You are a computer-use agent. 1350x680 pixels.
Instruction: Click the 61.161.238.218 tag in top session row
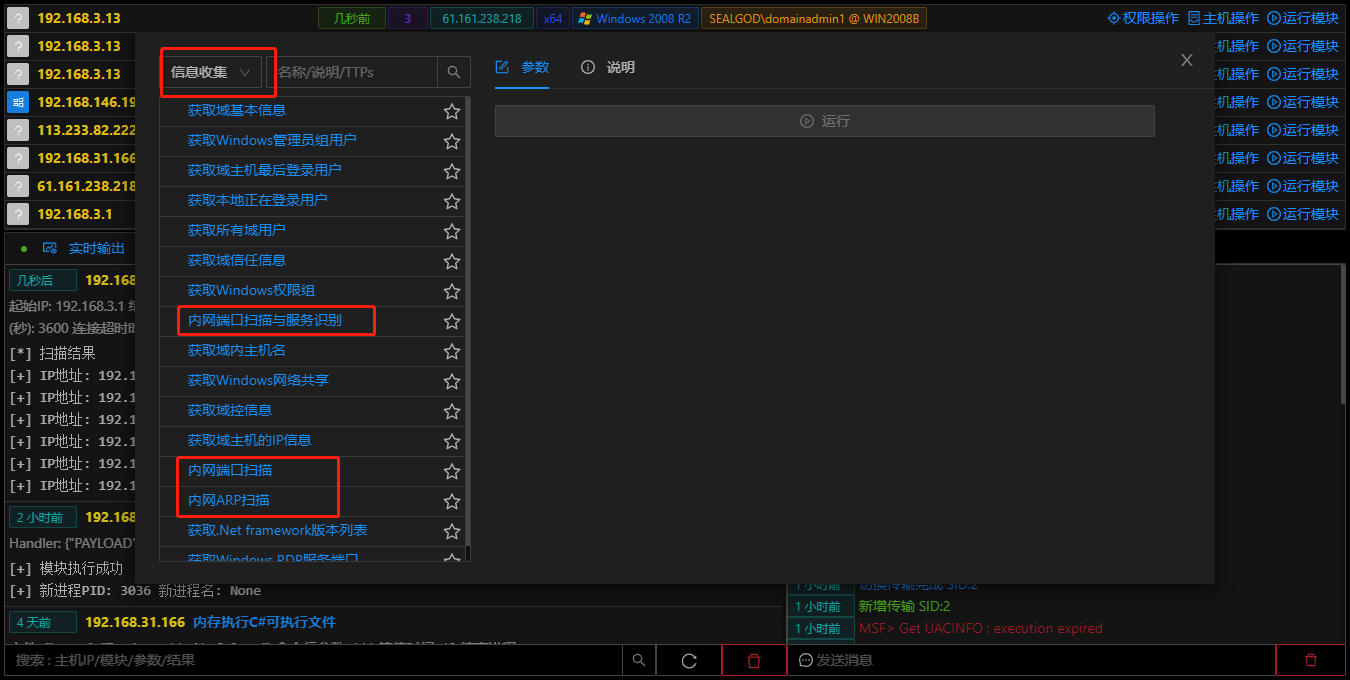tap(482, 18)
